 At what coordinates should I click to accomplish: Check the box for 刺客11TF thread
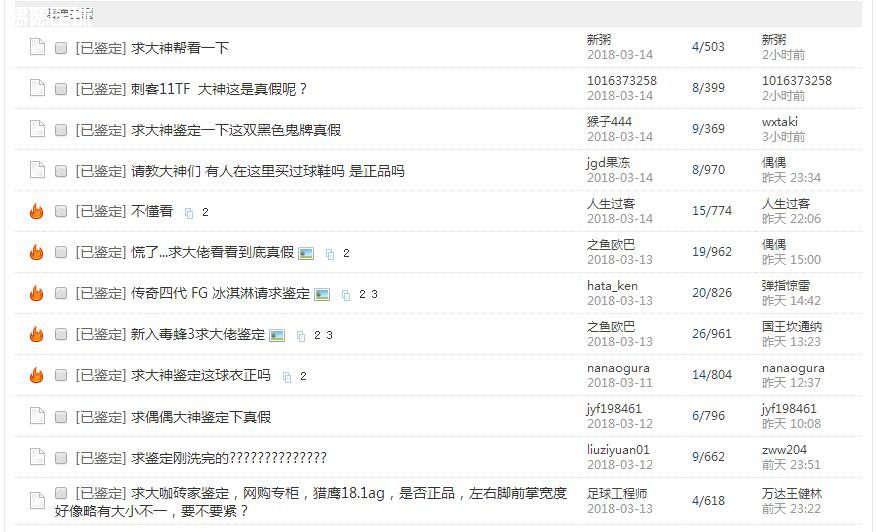[x=61, y=89]
